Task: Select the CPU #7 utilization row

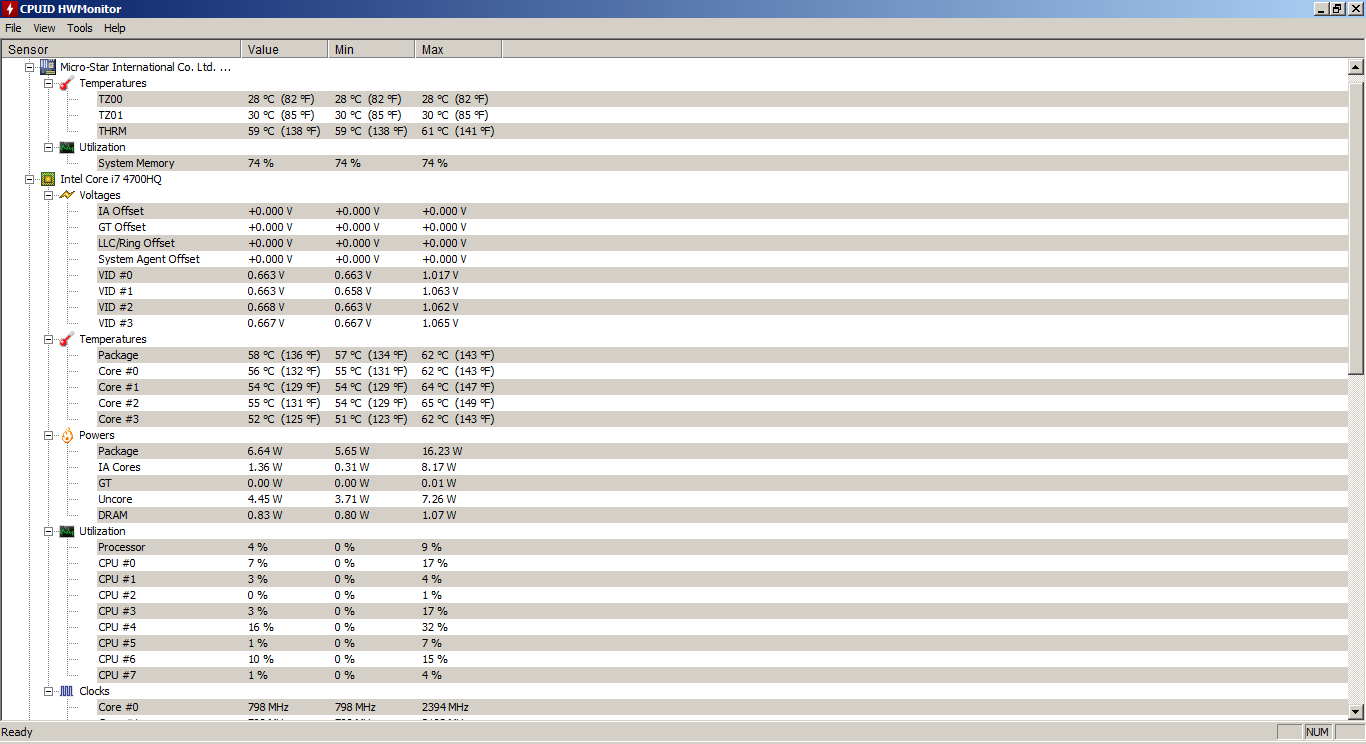Action: (x=721, y=675)
